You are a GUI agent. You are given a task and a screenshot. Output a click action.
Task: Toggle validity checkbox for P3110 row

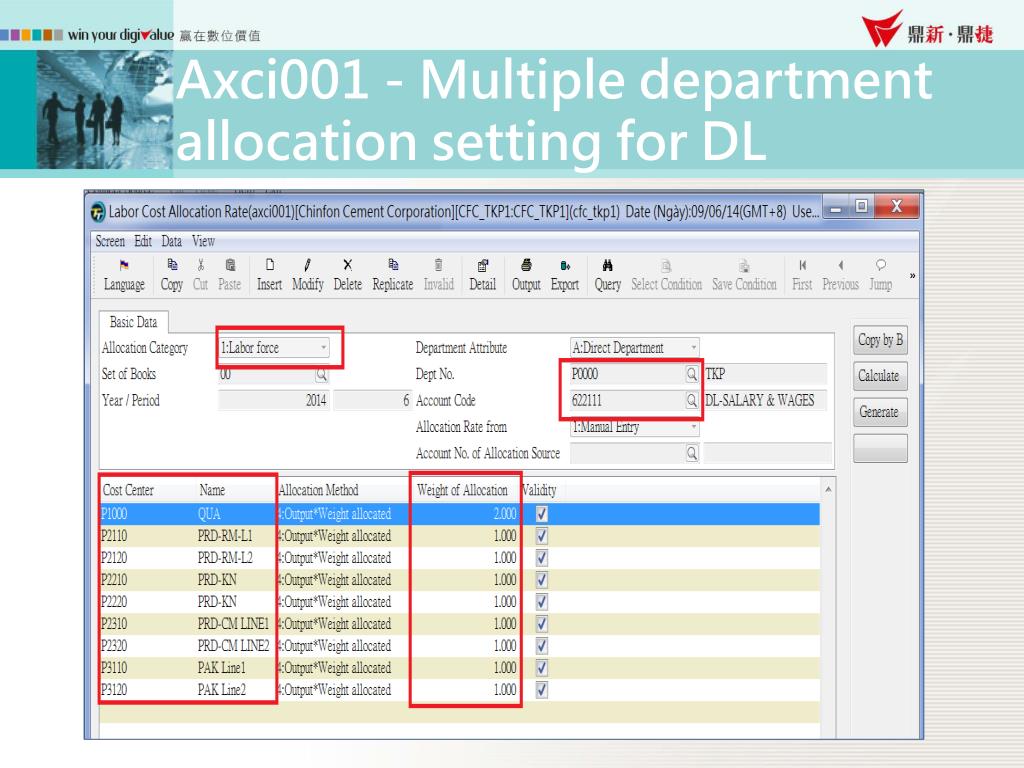click(x=541, y=668)
